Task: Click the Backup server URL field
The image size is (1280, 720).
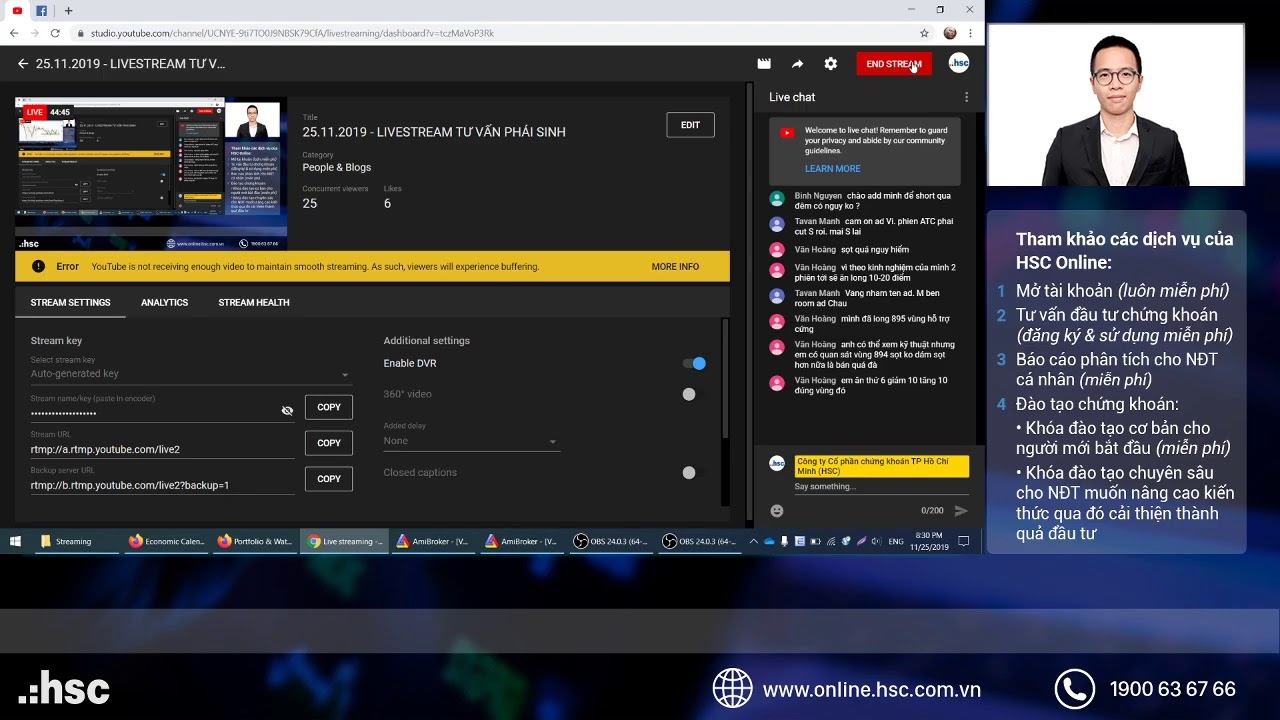Action: pyautogui.click(x=162, y=485)
